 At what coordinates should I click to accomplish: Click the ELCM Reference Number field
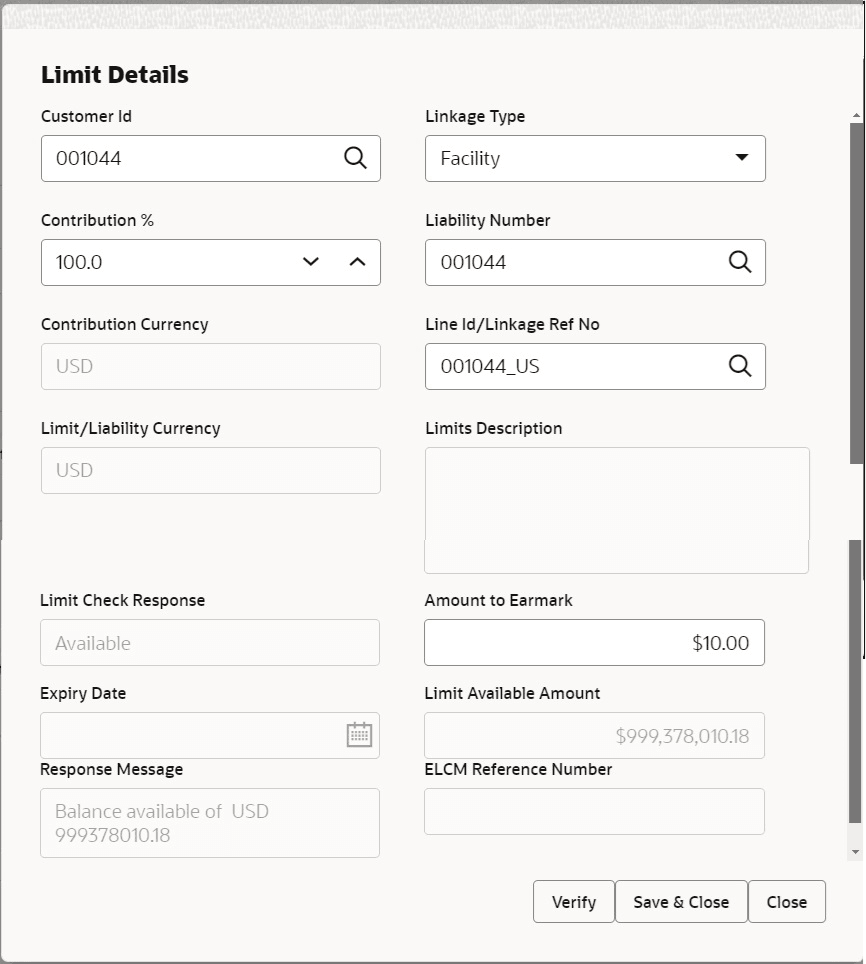(594, 811)
